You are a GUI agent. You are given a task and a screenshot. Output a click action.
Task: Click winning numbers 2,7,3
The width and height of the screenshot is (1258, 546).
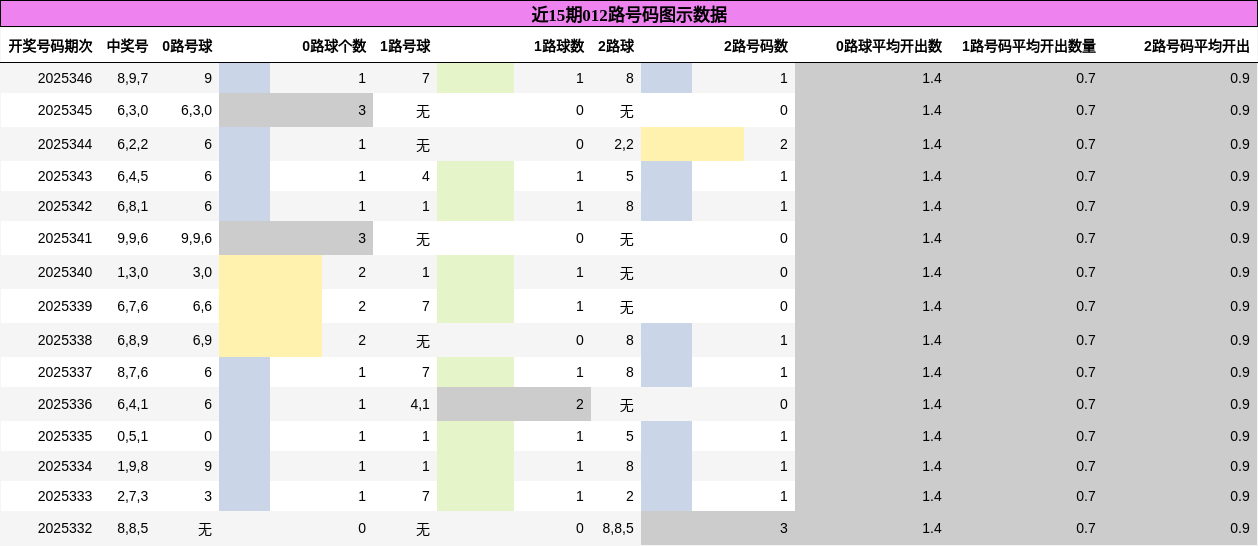point(133,496)
